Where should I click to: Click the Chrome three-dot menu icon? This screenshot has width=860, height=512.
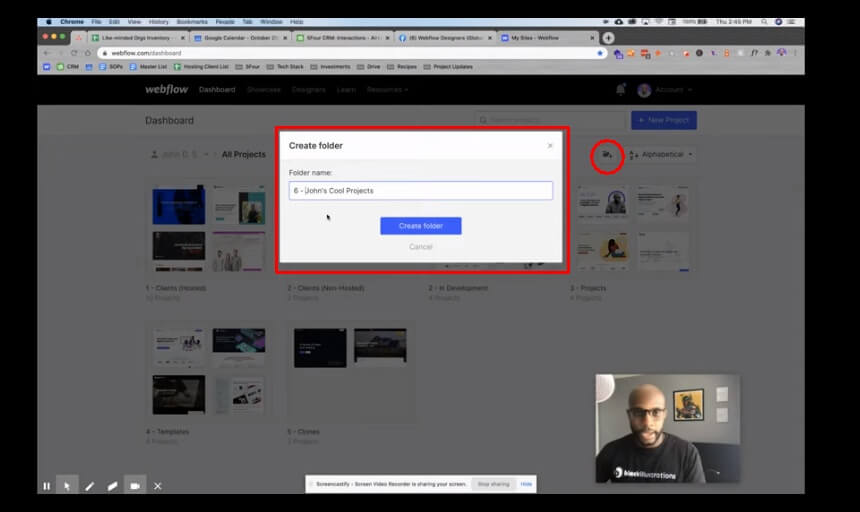click(795, 53)
